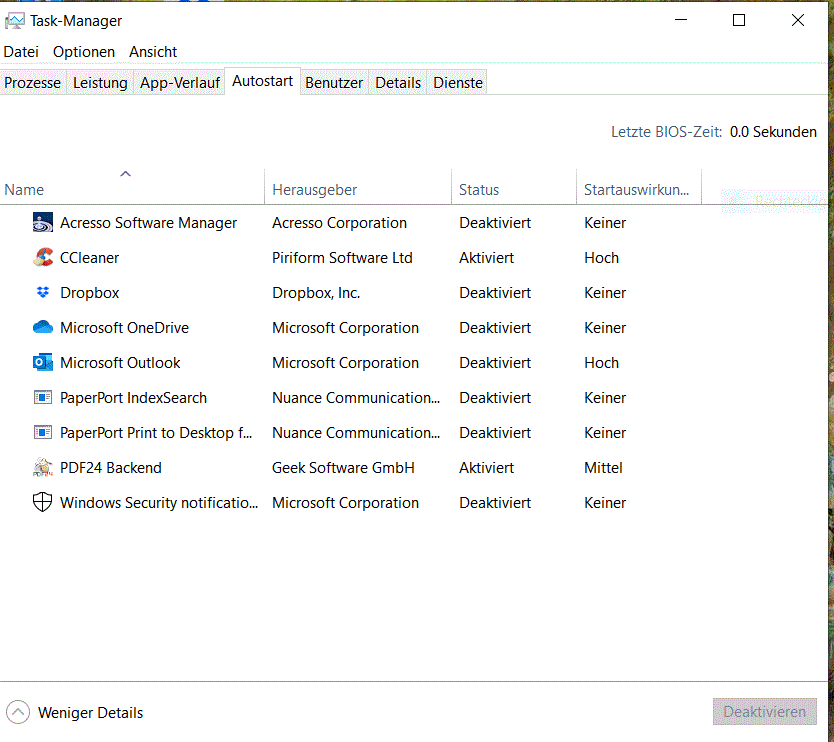
Task: Sort by the Name column header
Action: pos(132,189)
